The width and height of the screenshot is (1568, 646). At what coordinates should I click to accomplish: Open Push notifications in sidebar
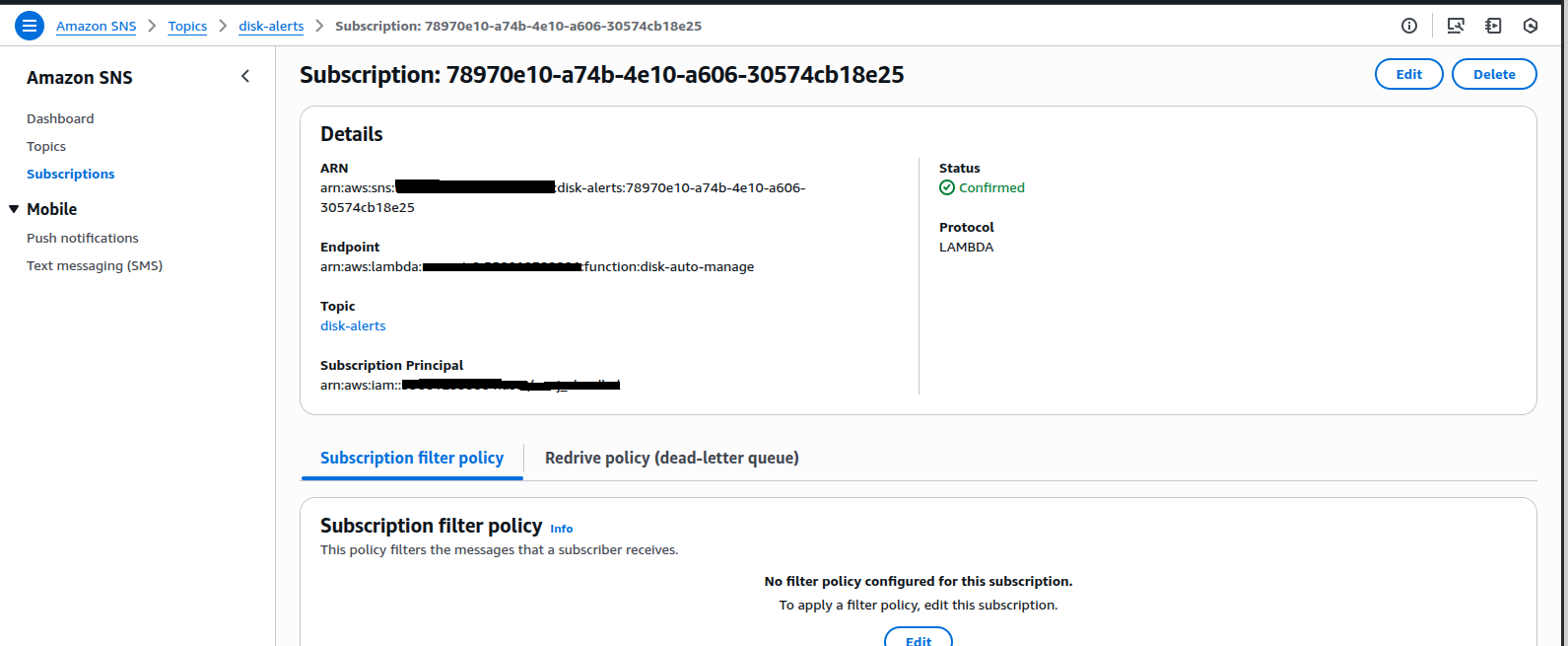83,238
